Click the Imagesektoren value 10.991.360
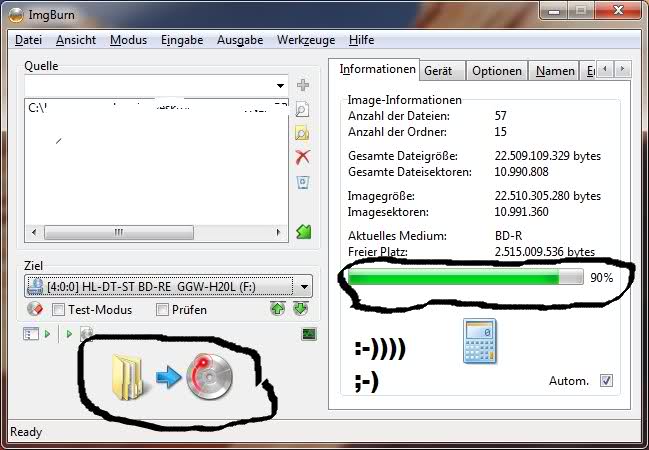Screen dimensions: 649x450 tap(521, 212)
